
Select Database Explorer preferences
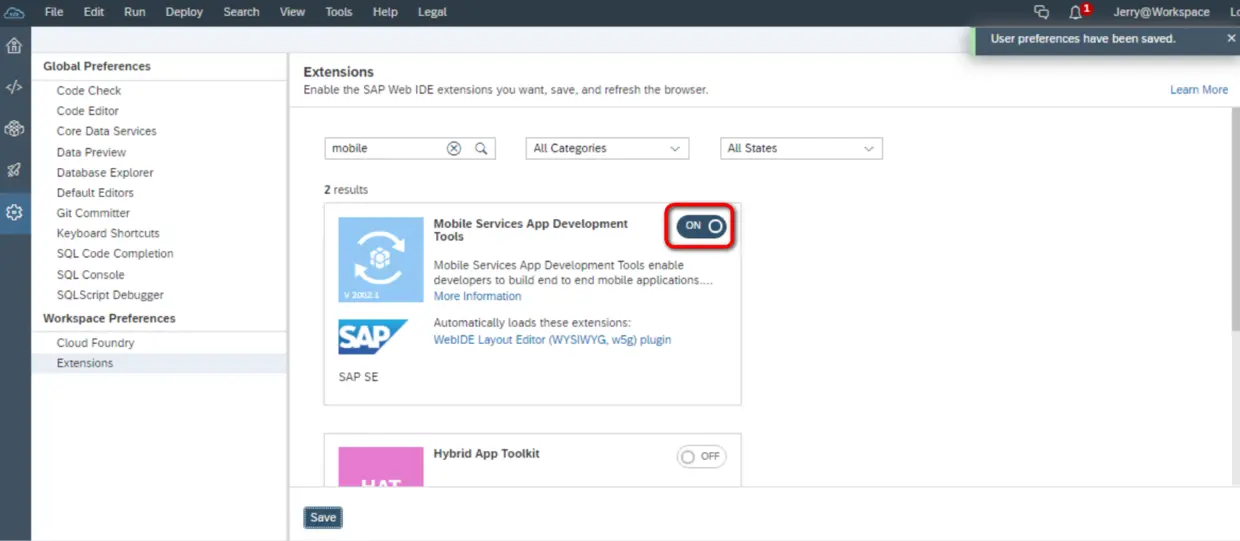coord(105,173)
